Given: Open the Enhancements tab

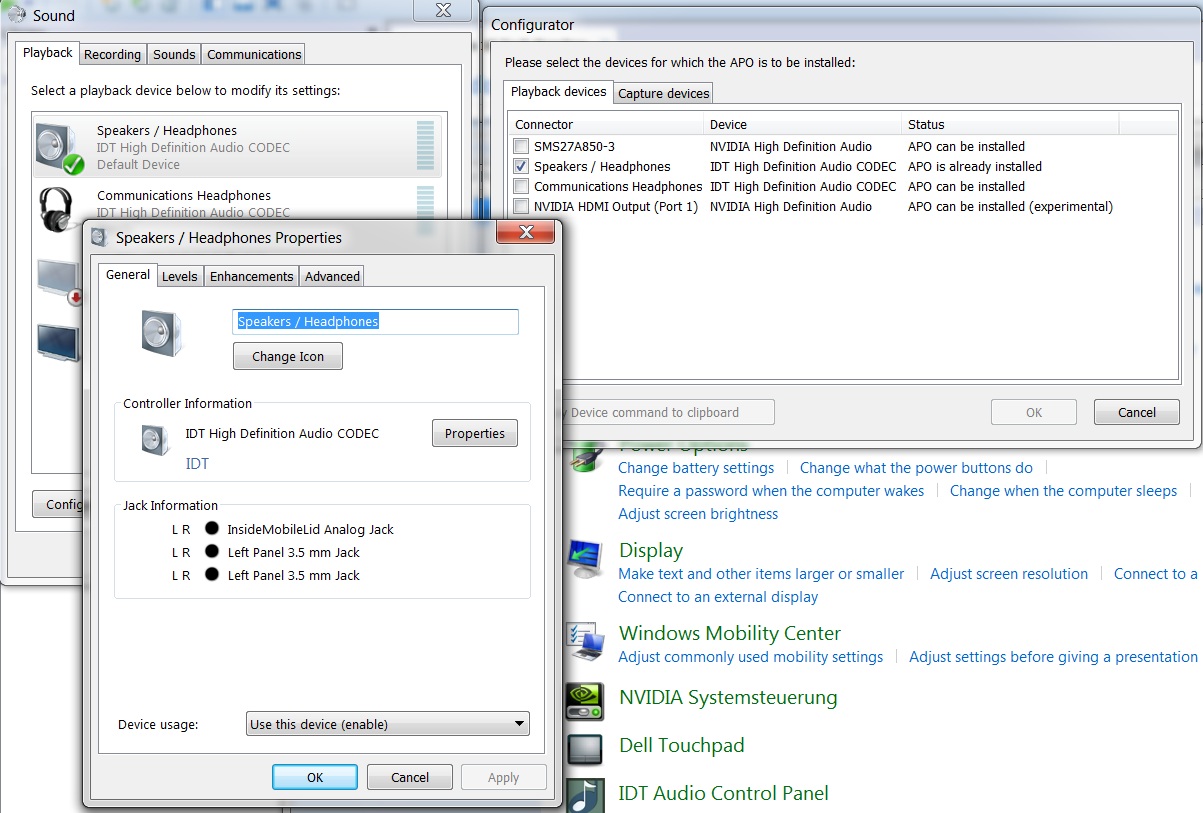Looking at the screenshot, I should pos(252,277).
